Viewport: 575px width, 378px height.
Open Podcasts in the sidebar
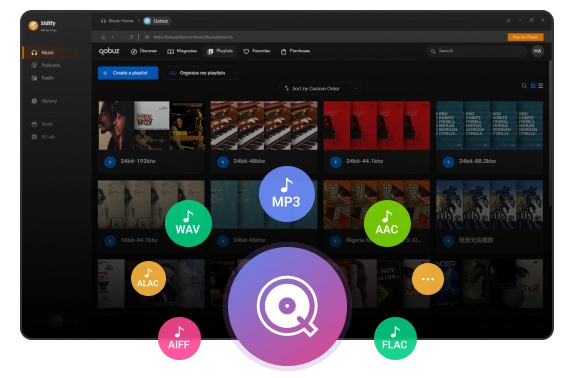46,65
